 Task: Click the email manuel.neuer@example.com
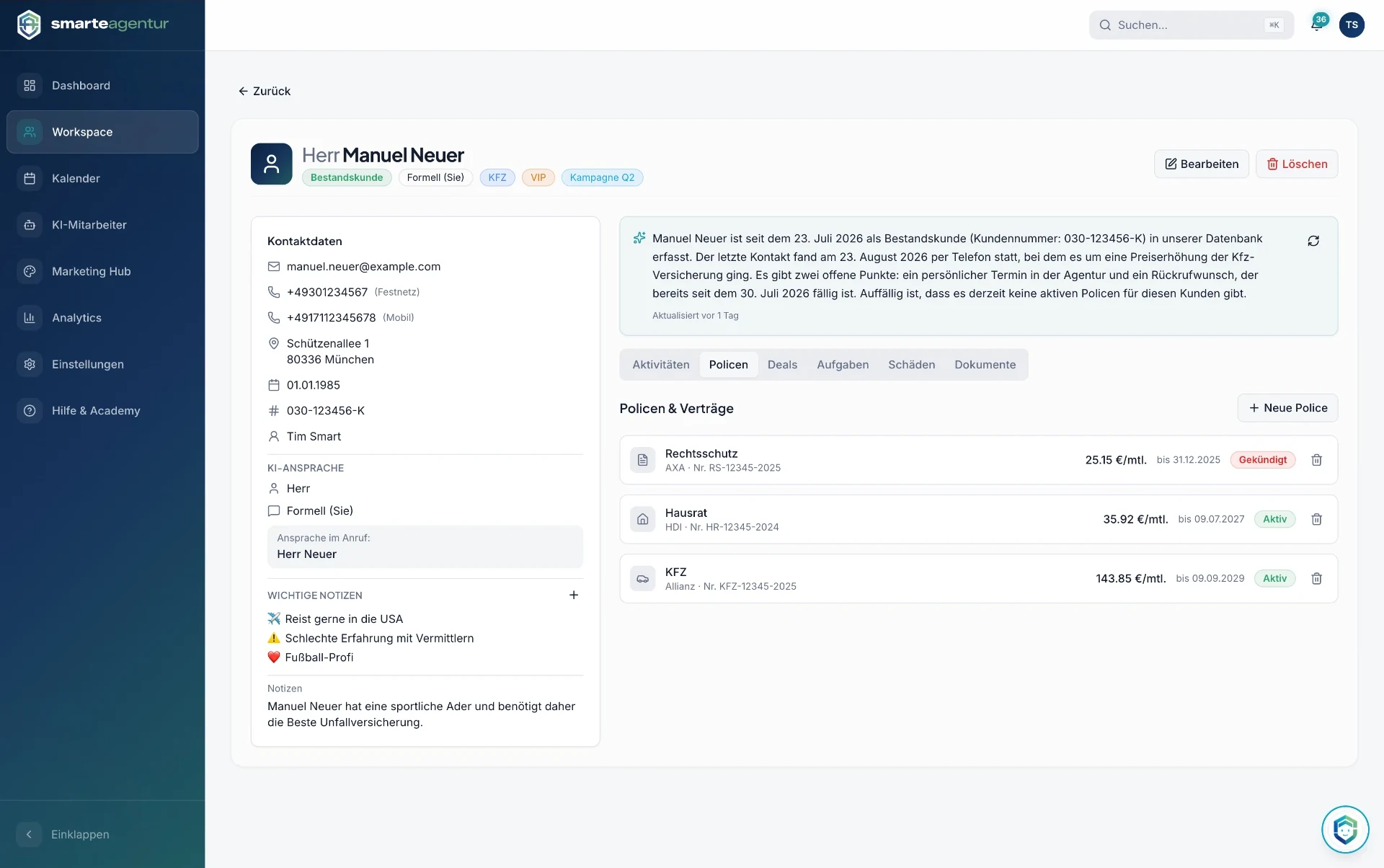(363, 267)
